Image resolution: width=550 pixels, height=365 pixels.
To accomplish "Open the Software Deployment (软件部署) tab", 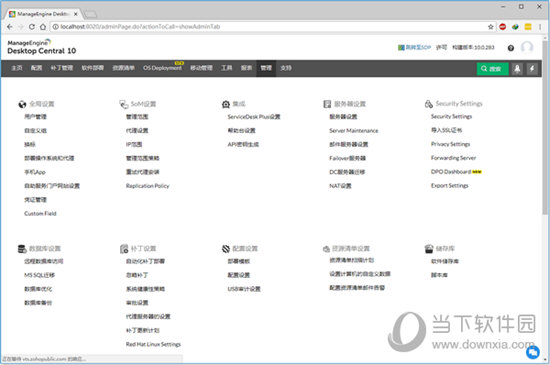I will pyautogui.click(x=93, y=68).
